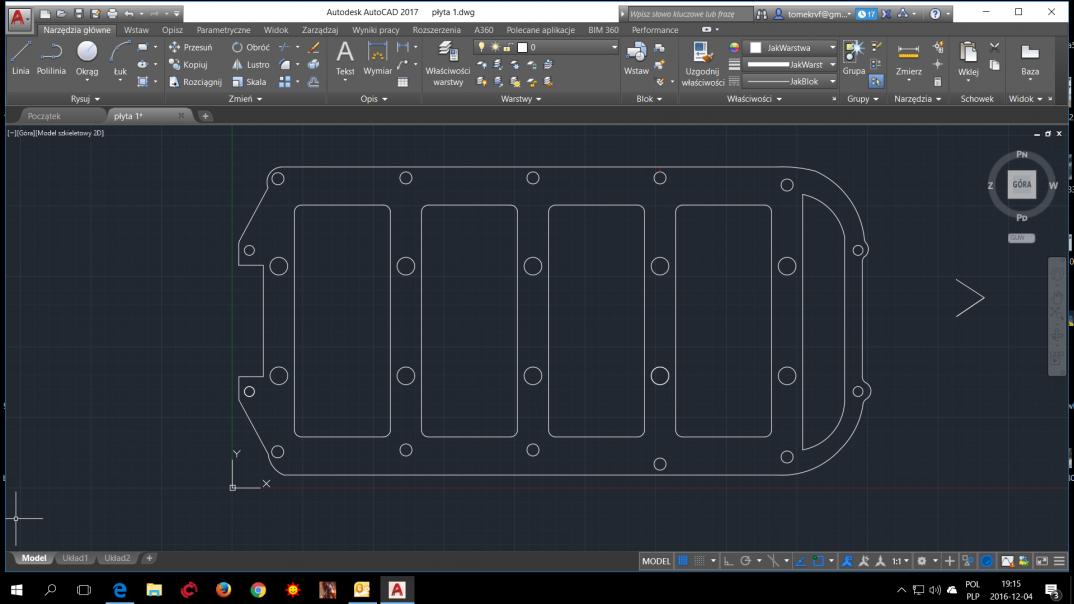Open the Układ1 layout tab

[75, 558]
